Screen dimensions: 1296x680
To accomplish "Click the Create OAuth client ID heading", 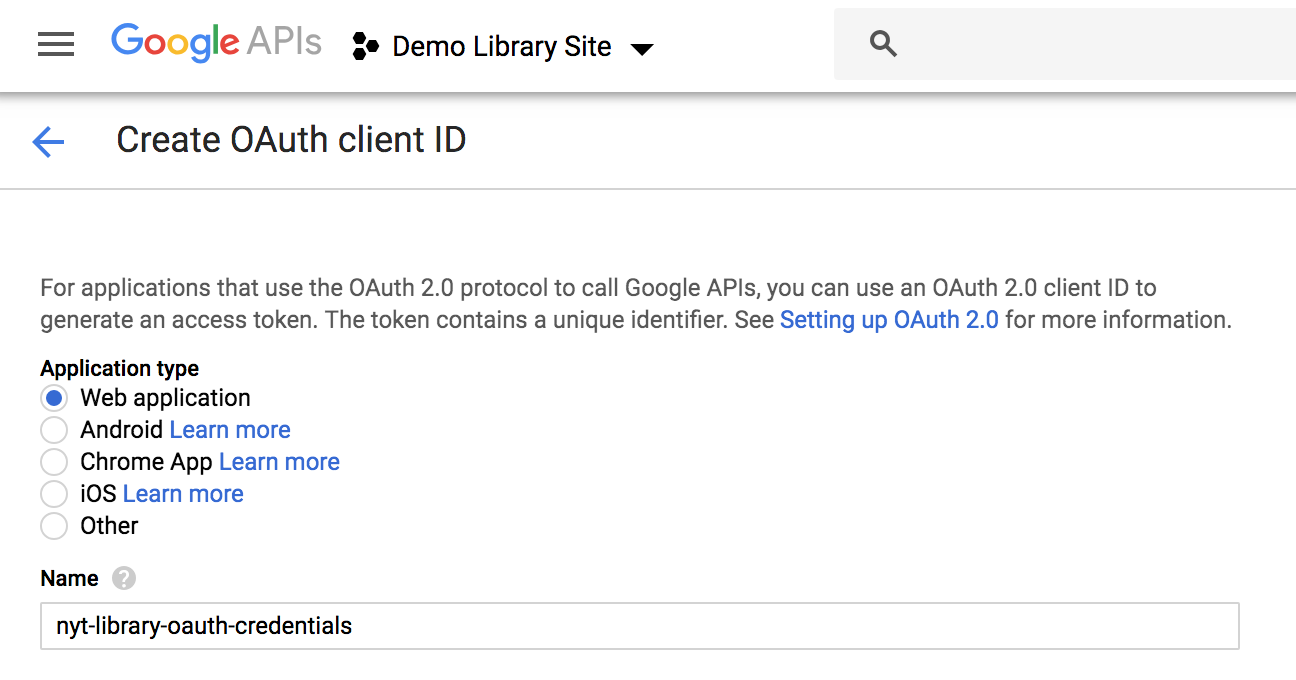I will 291,140.
